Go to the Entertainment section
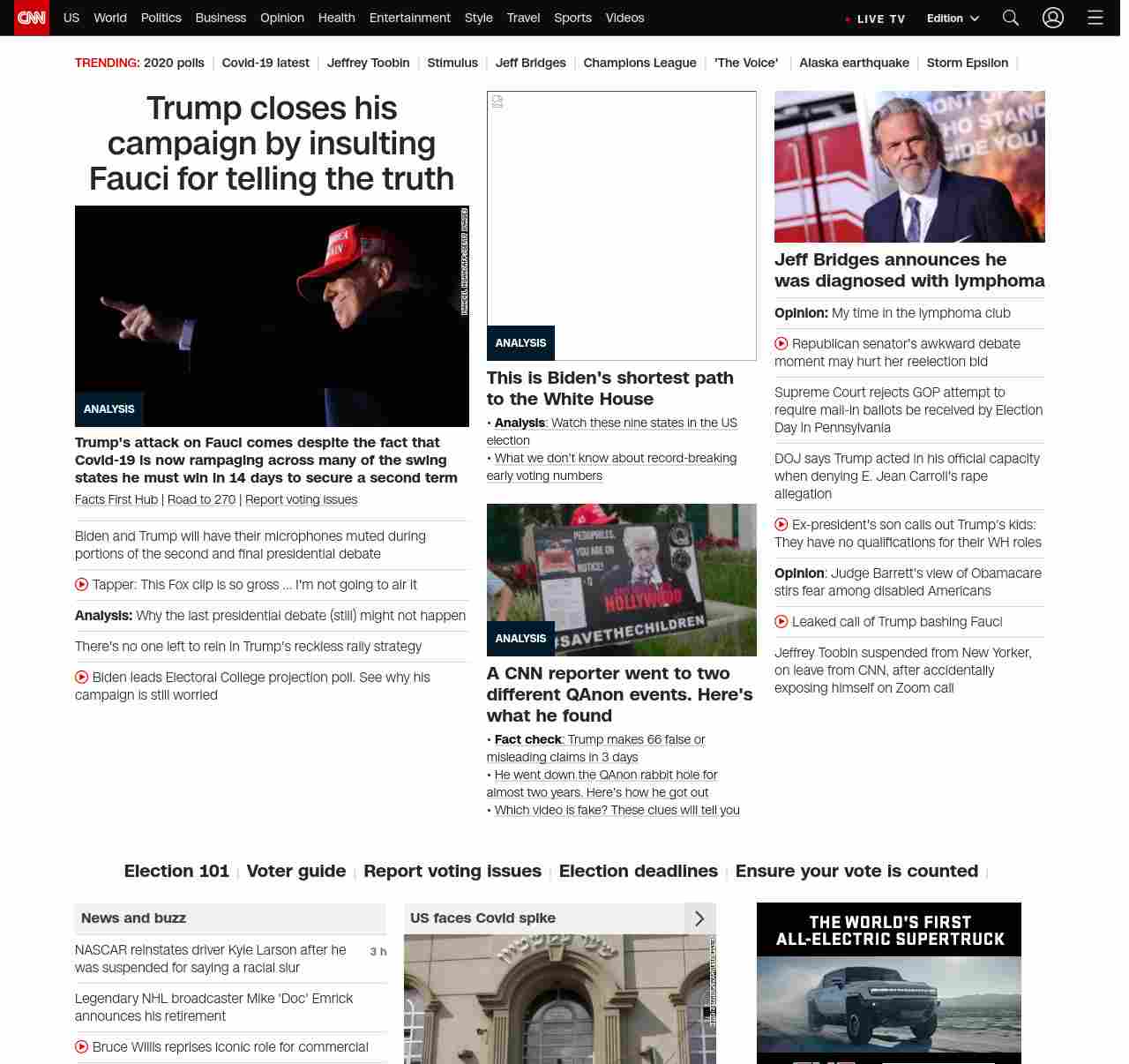 pos(409,18)
